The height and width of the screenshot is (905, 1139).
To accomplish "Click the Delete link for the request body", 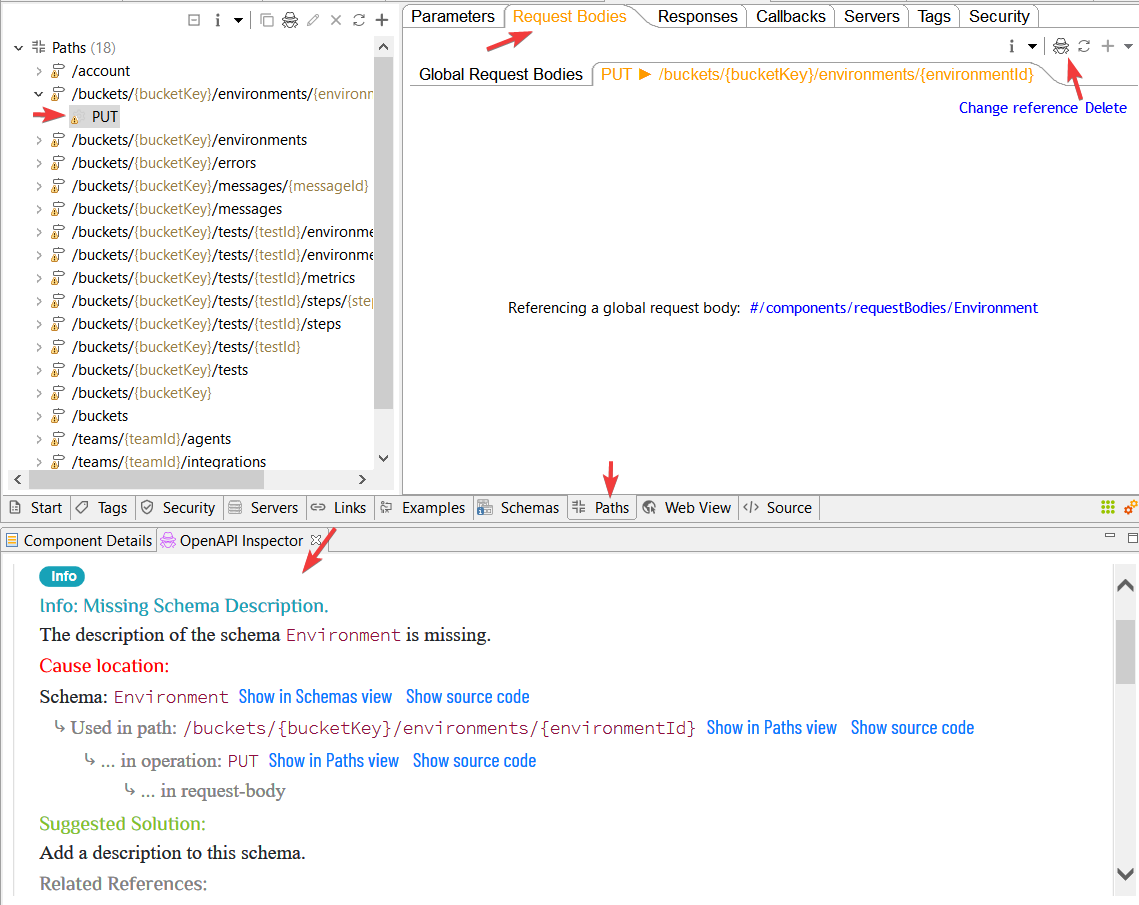I will (x=1106, y=108).
